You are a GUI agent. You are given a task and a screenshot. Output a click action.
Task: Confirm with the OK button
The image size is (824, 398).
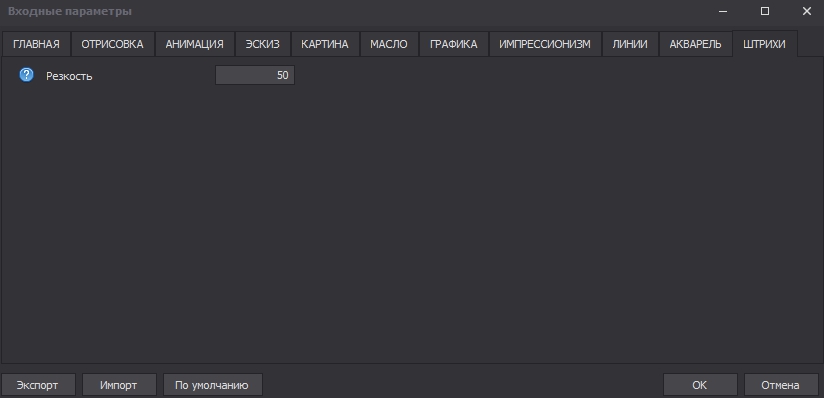tap(700, 385)
